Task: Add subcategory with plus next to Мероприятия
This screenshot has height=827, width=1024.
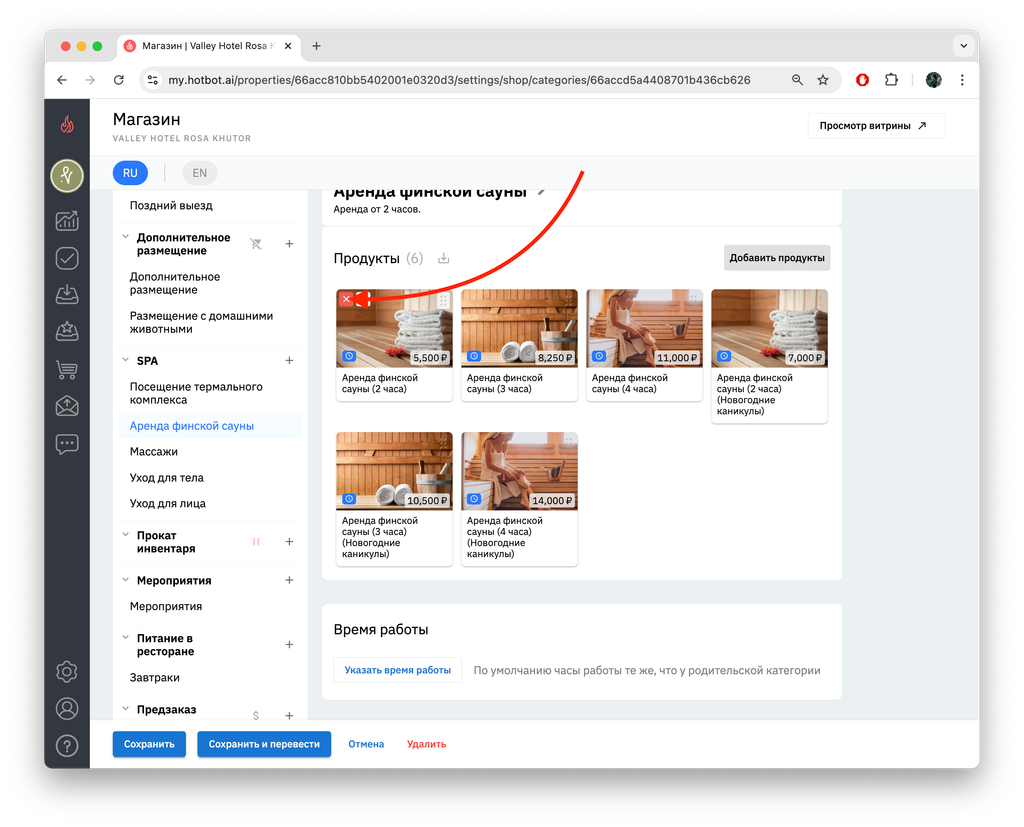Action: (289, 580)
